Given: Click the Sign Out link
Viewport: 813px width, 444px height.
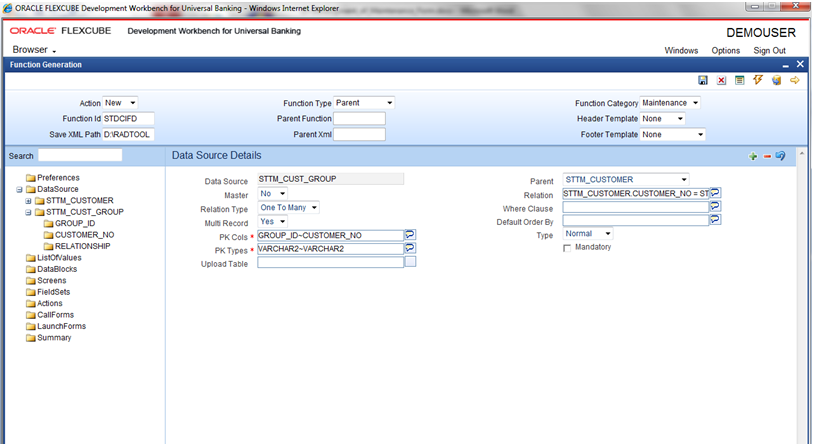Looking at the screenshot, I should coord(769,50).
